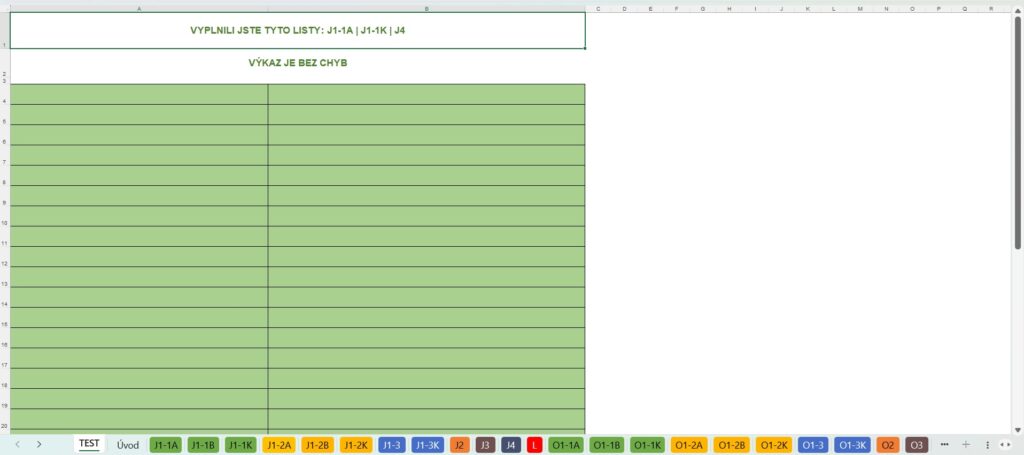Go to the J4 sheet tab
The image size is (1024, 455).
tap(512, 444)
